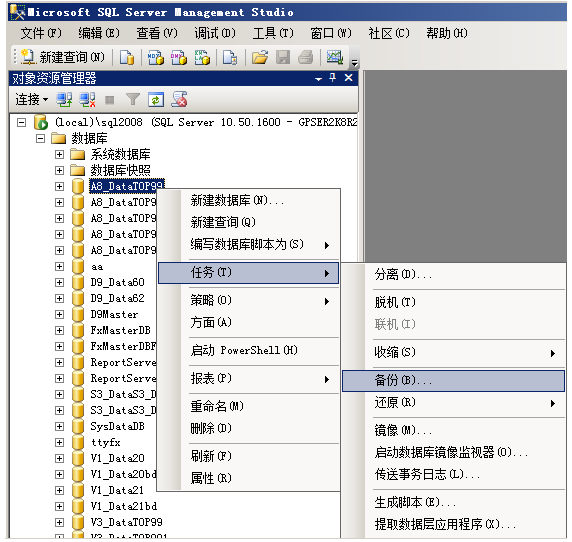
Task: Select 备份(B)... in the tasks submenu
Action: coord(453,380)
